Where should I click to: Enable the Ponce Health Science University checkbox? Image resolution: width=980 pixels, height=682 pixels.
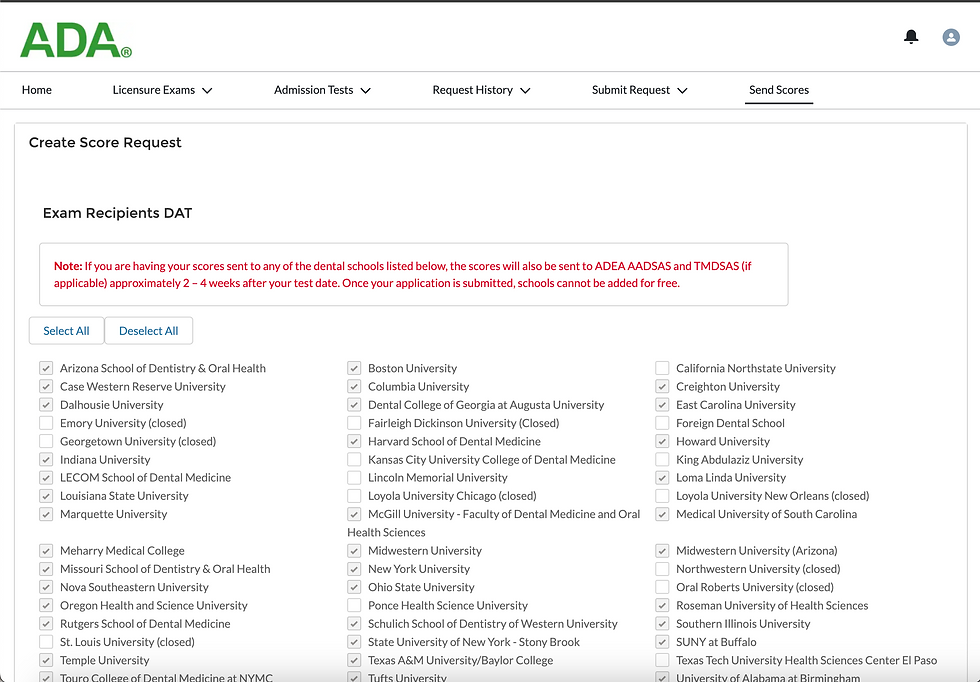click(354, 605)
